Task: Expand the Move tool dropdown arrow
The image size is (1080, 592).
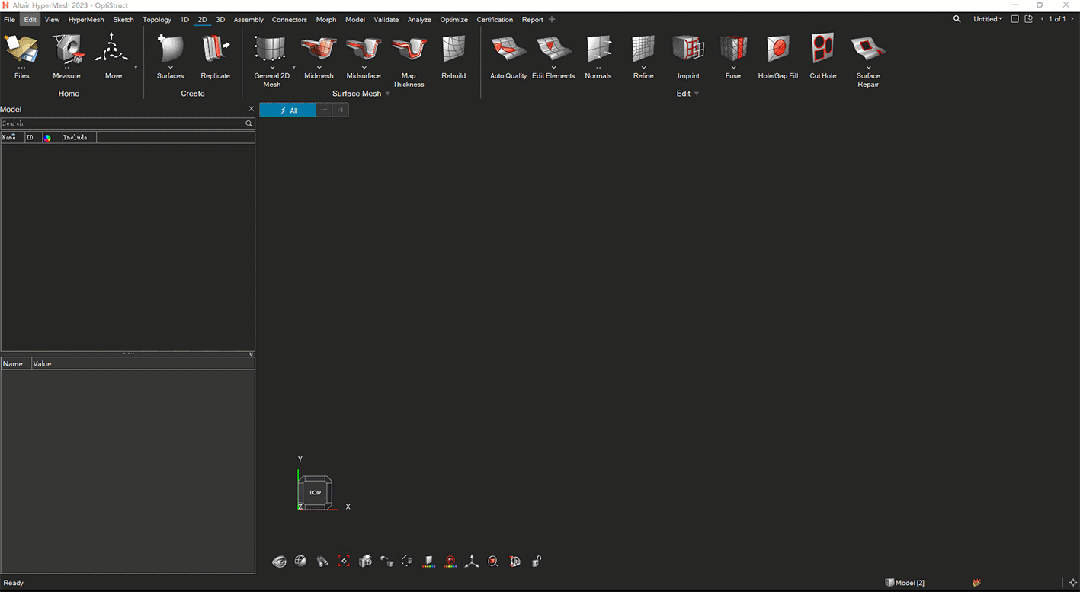Action: coord(135,68)
